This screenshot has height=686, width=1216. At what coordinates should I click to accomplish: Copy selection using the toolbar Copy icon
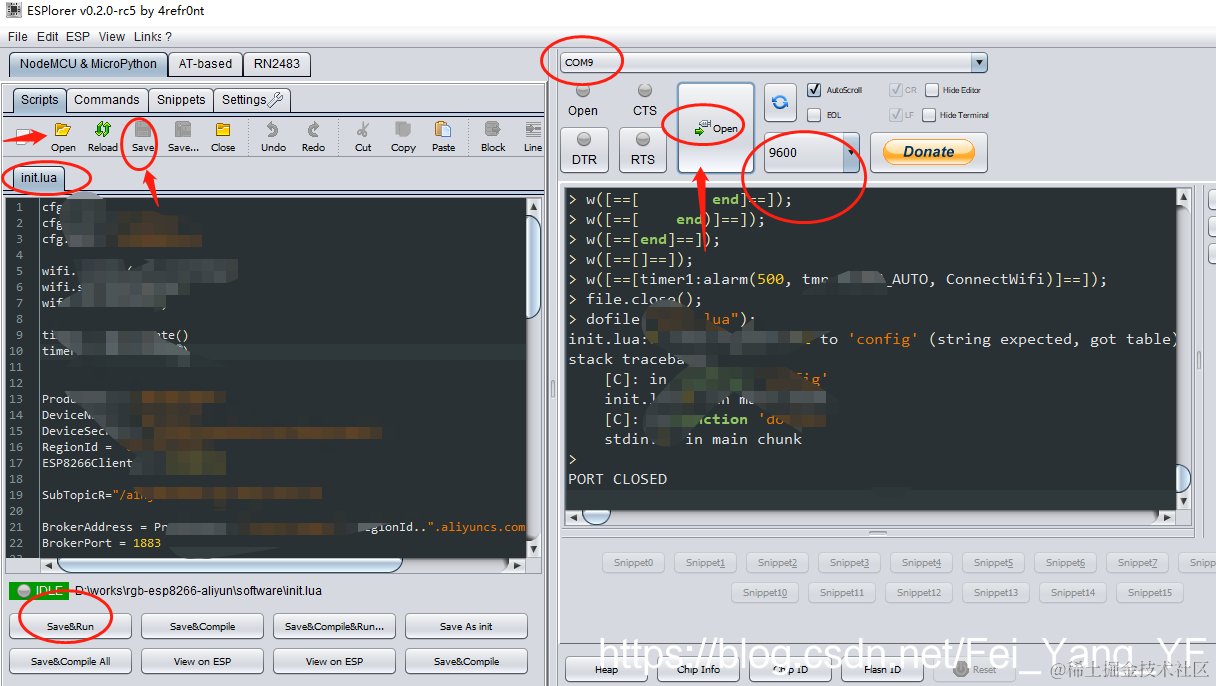click(x=403, y=136)
